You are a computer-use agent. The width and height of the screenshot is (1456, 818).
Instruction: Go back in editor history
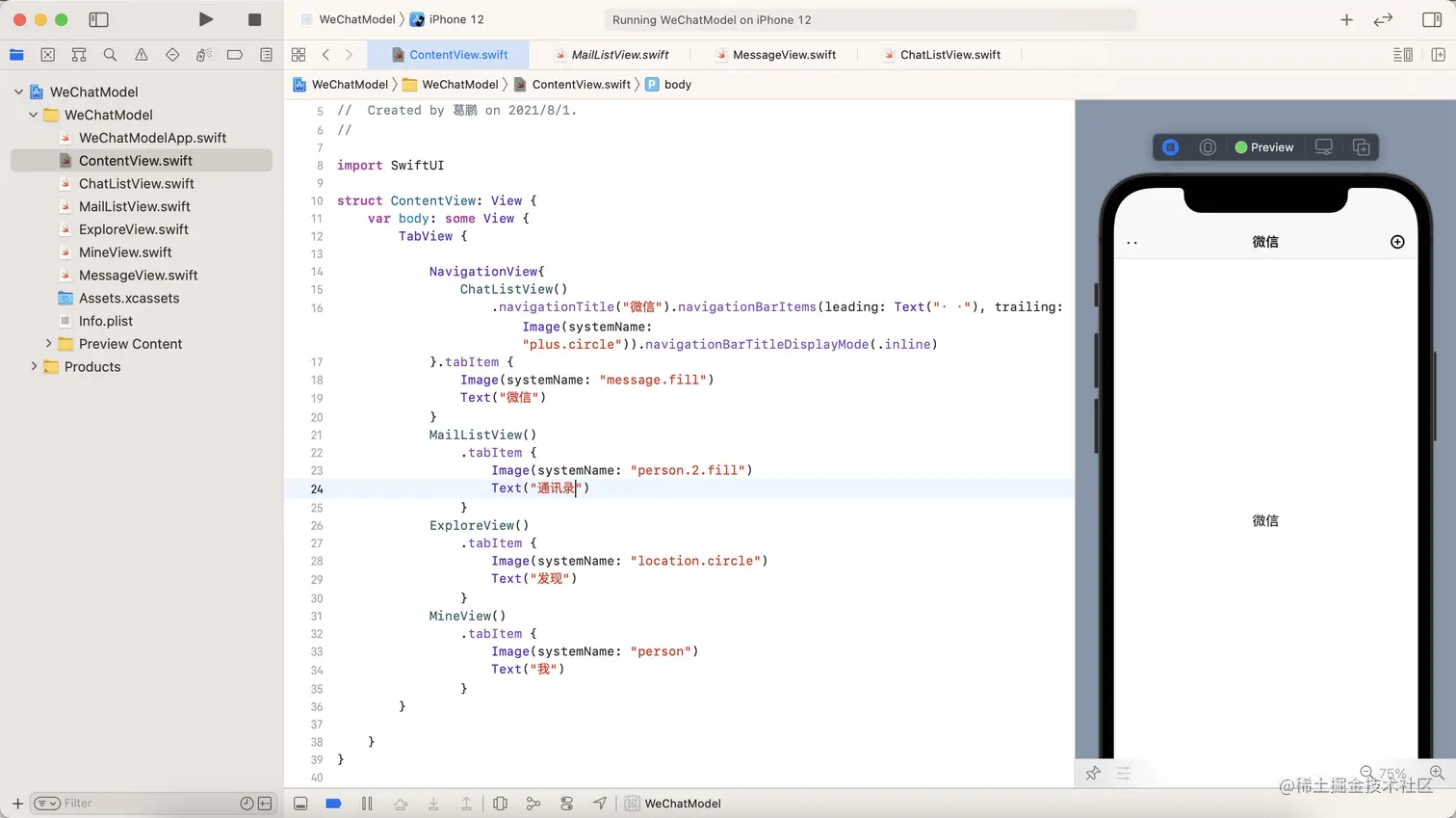[325, 55]
